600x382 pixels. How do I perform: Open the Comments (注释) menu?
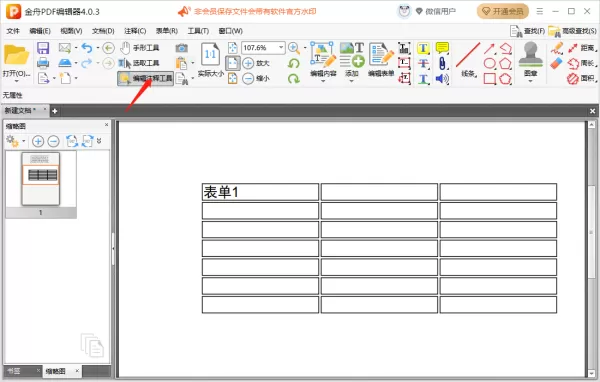tap(135, 31)
